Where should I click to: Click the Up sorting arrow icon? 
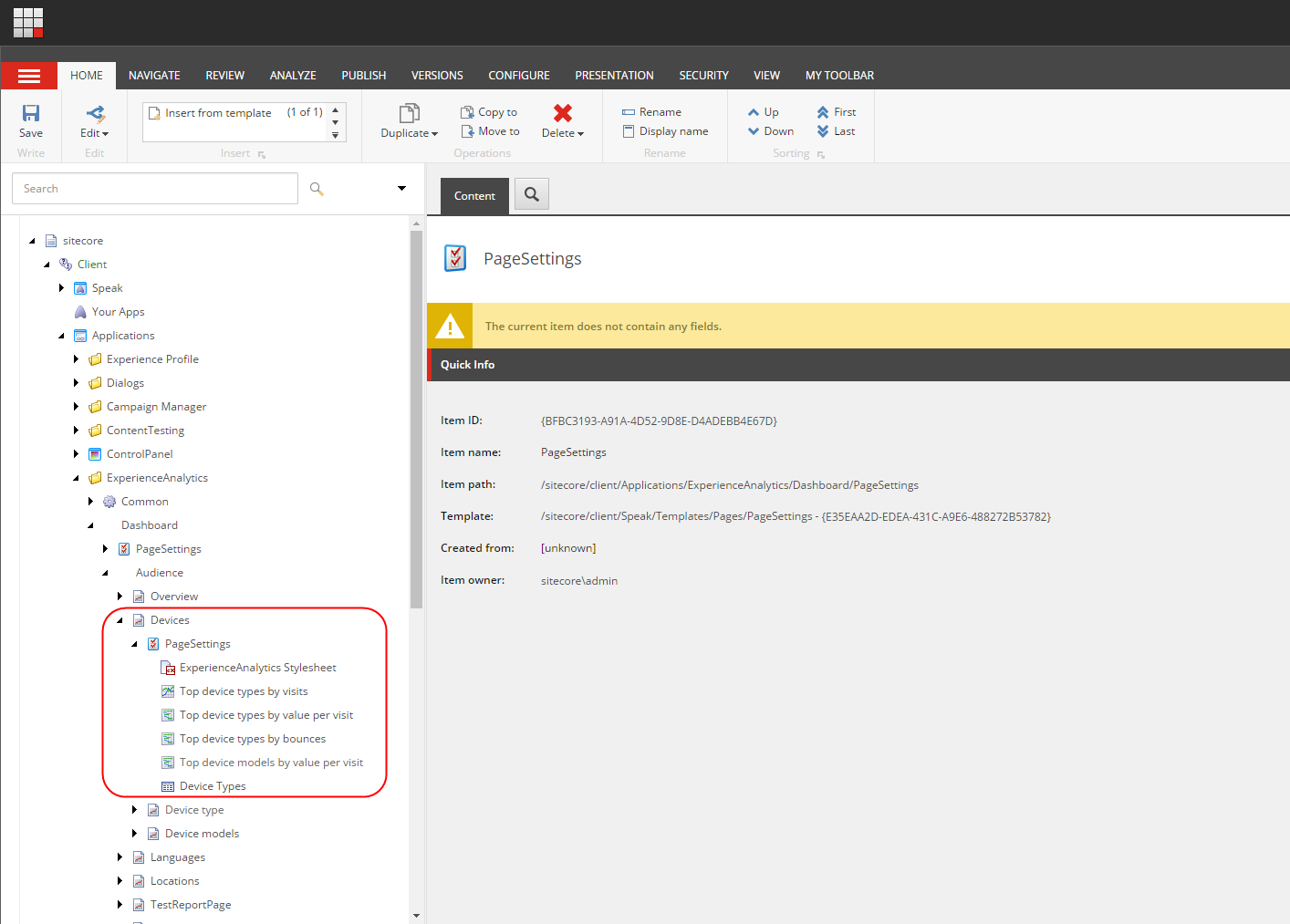click(x=754, y=112)
